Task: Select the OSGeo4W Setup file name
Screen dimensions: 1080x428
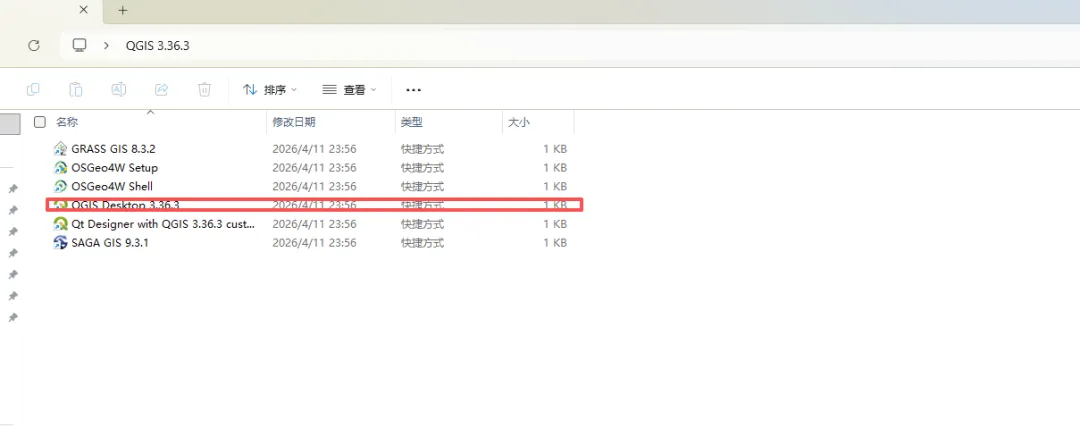Action: (114, 167)
